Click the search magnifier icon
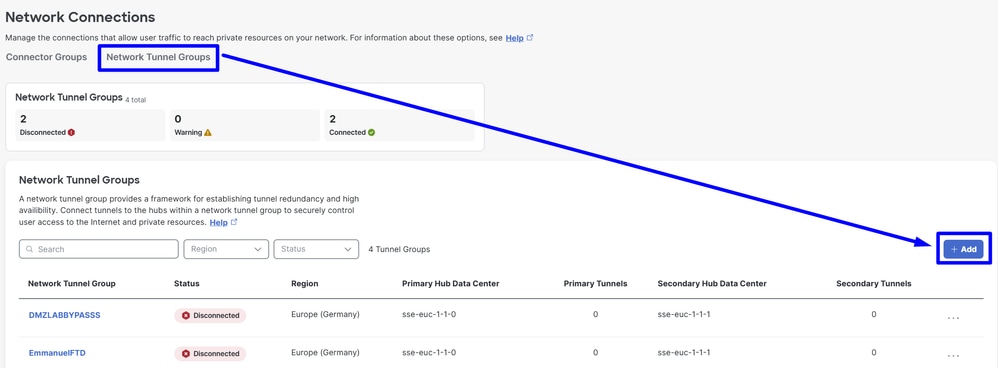998x368 pixels. (30, 250)
